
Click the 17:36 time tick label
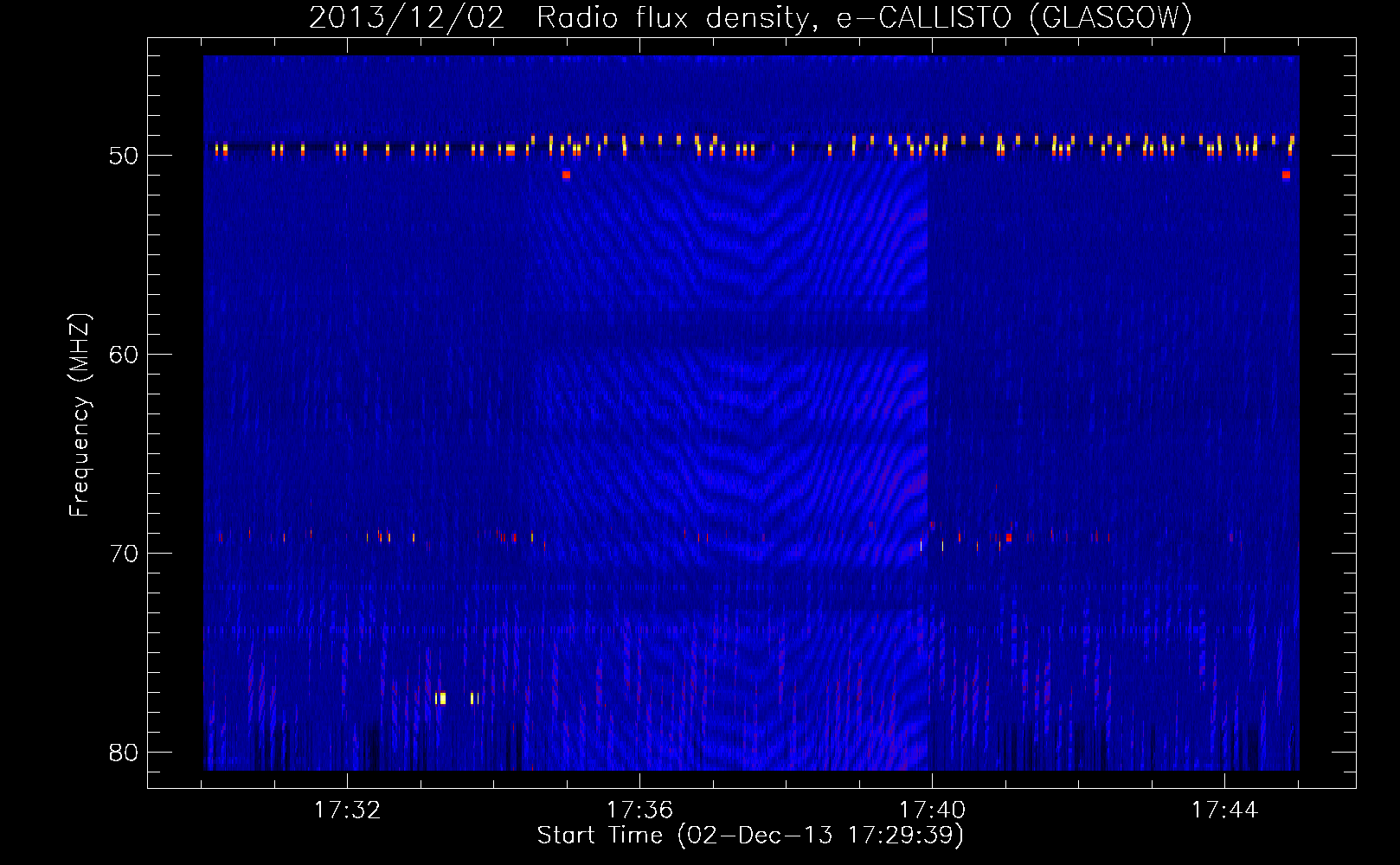pyautogui.click(x=639, y=811)
